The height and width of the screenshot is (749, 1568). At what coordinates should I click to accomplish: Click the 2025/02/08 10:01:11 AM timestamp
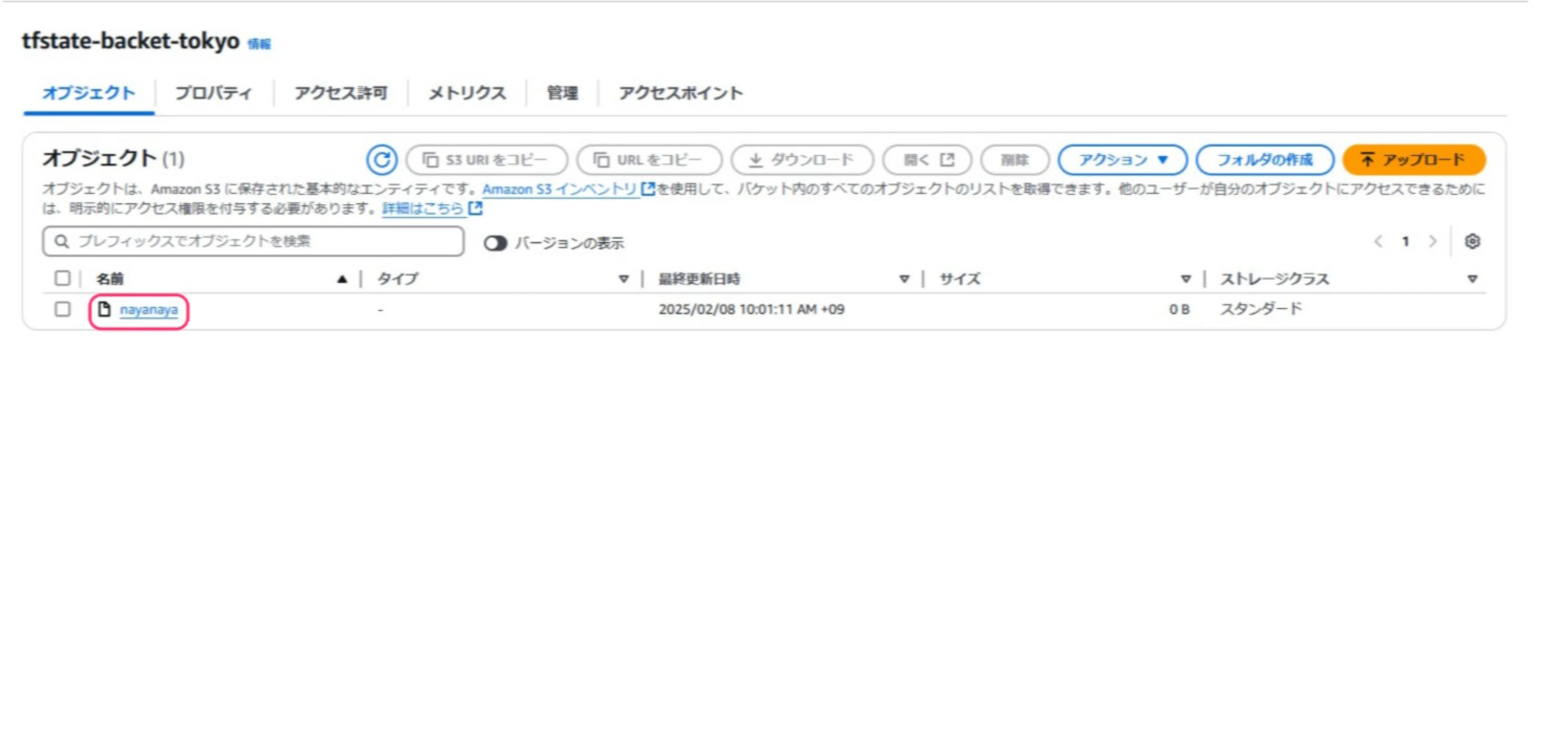tap(751, 309)
